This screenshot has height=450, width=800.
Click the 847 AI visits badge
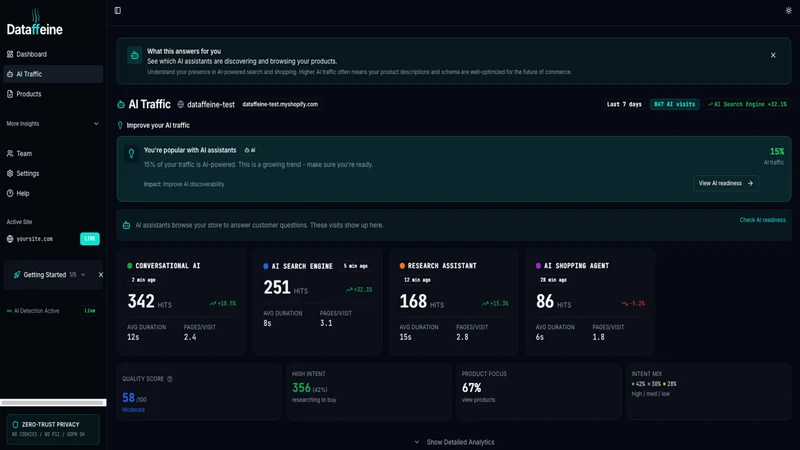[674, 104]
